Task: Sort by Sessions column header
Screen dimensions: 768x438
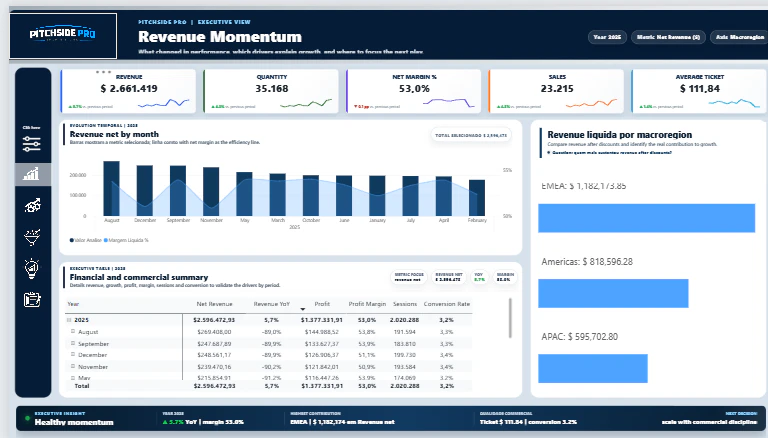Action: (405, 304)
